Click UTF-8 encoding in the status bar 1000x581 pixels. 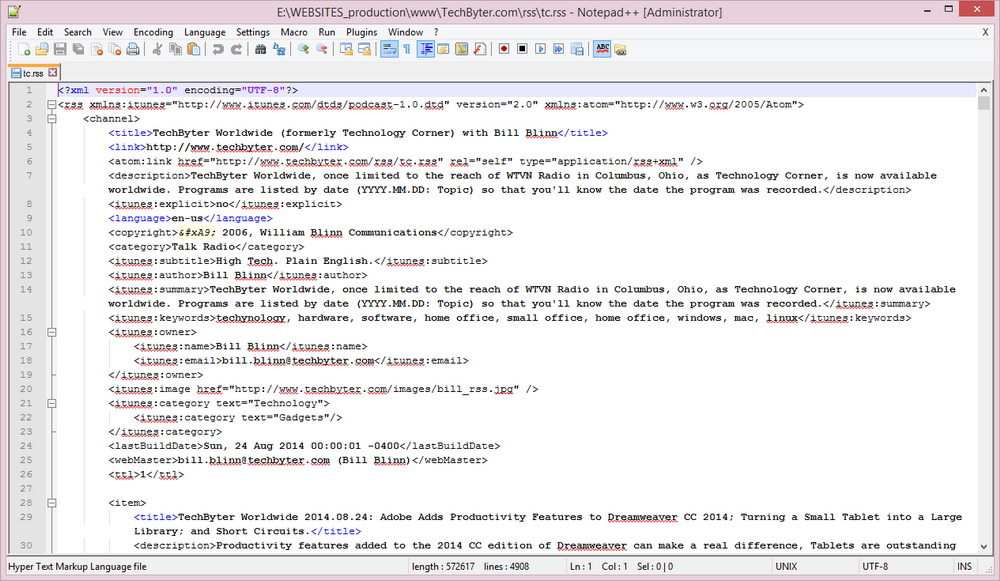point(875,566)
